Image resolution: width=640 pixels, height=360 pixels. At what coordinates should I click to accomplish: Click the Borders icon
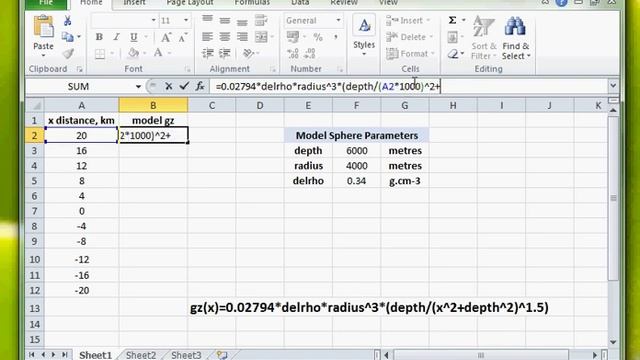coord(100,53)
